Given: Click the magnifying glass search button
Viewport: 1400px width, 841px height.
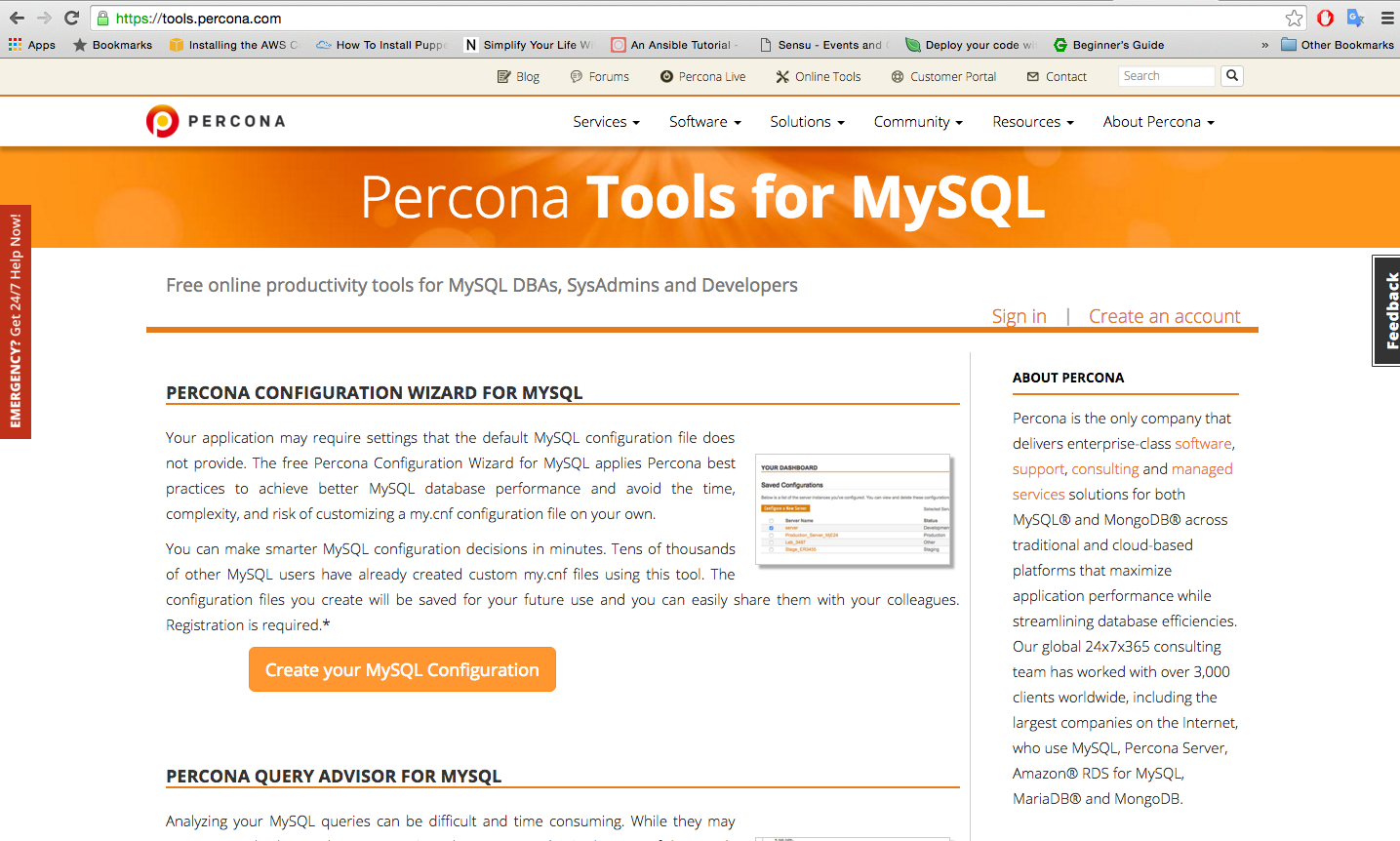Looking at the screenshot, I should (x=1232, y=76).
